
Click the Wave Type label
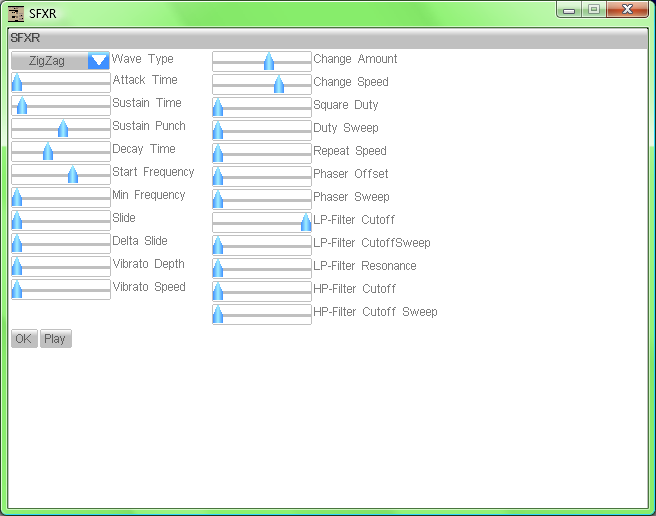point(143,59)
